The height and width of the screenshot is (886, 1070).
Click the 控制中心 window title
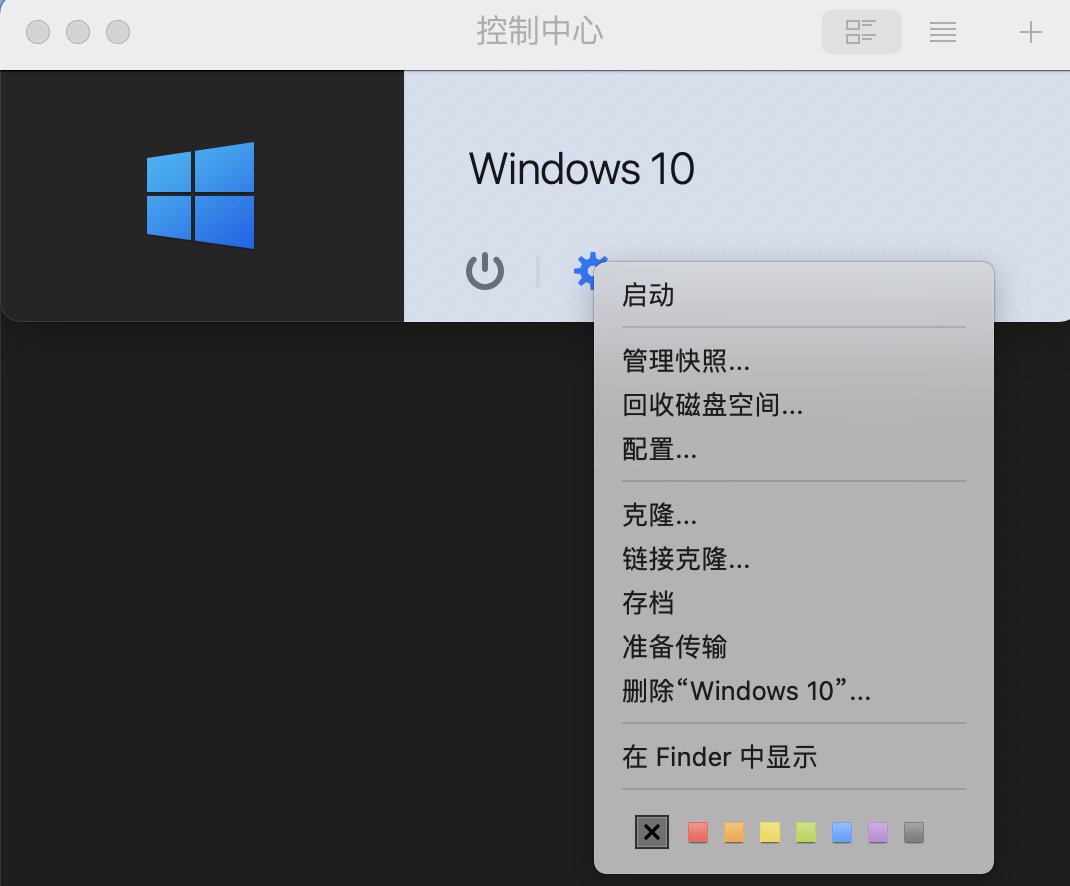point(540,31)
